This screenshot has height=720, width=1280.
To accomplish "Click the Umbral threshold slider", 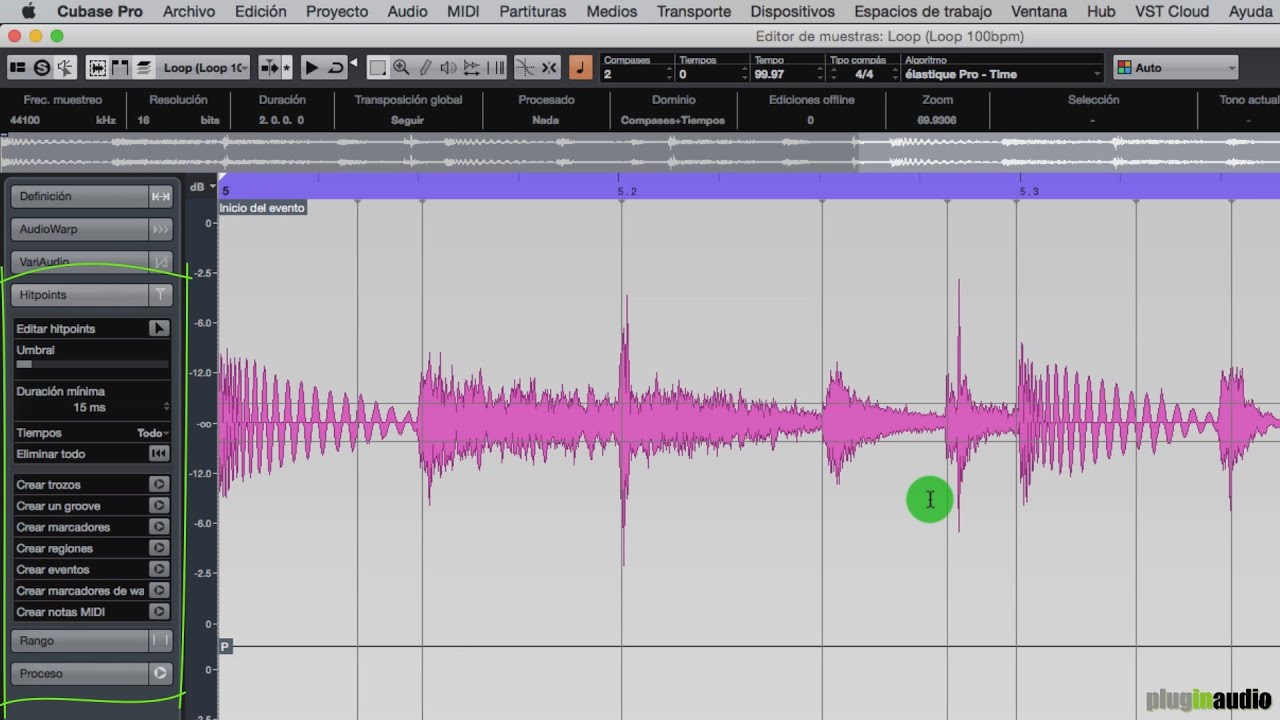I will [x=92, y=364].
